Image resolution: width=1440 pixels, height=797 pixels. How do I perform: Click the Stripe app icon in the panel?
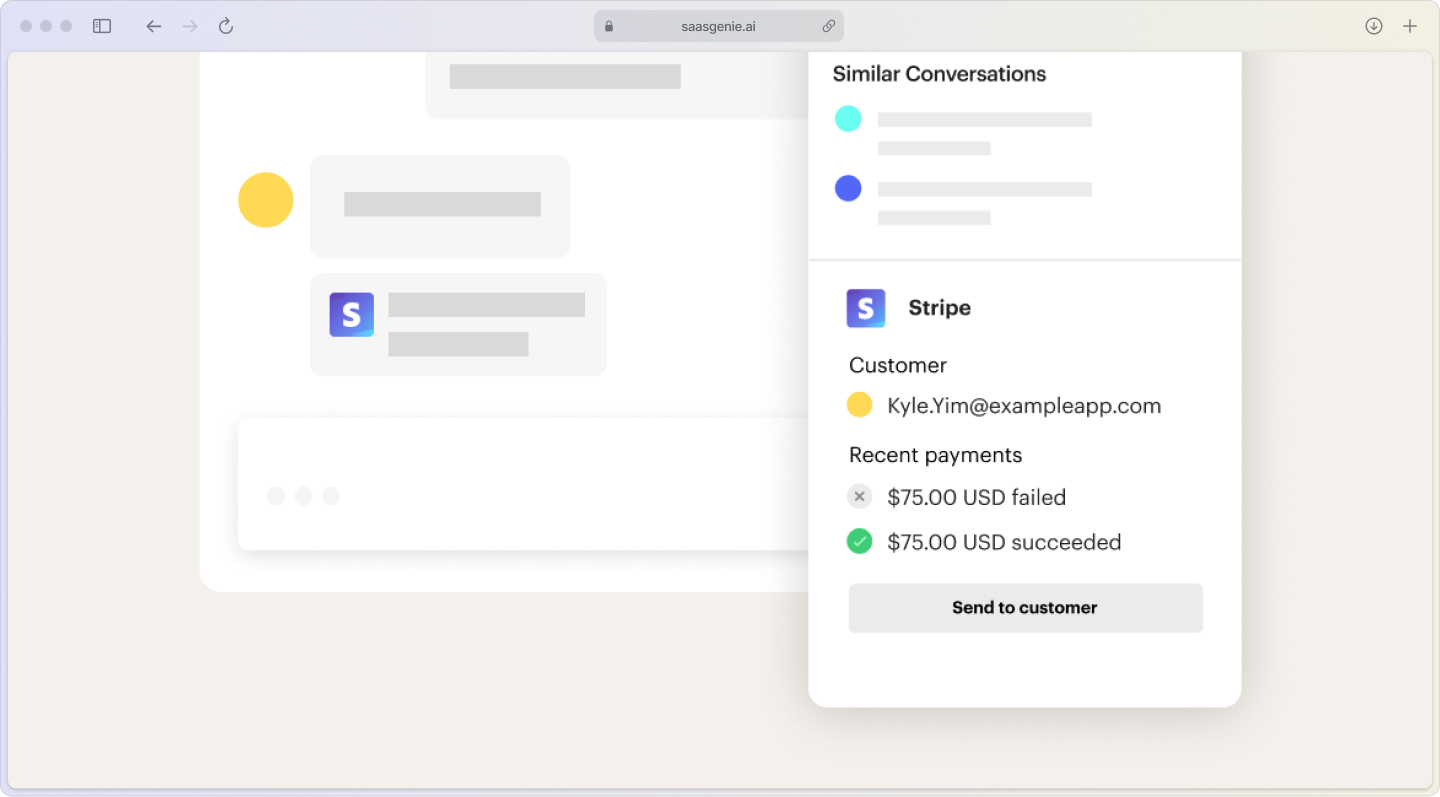click(865, 308)
